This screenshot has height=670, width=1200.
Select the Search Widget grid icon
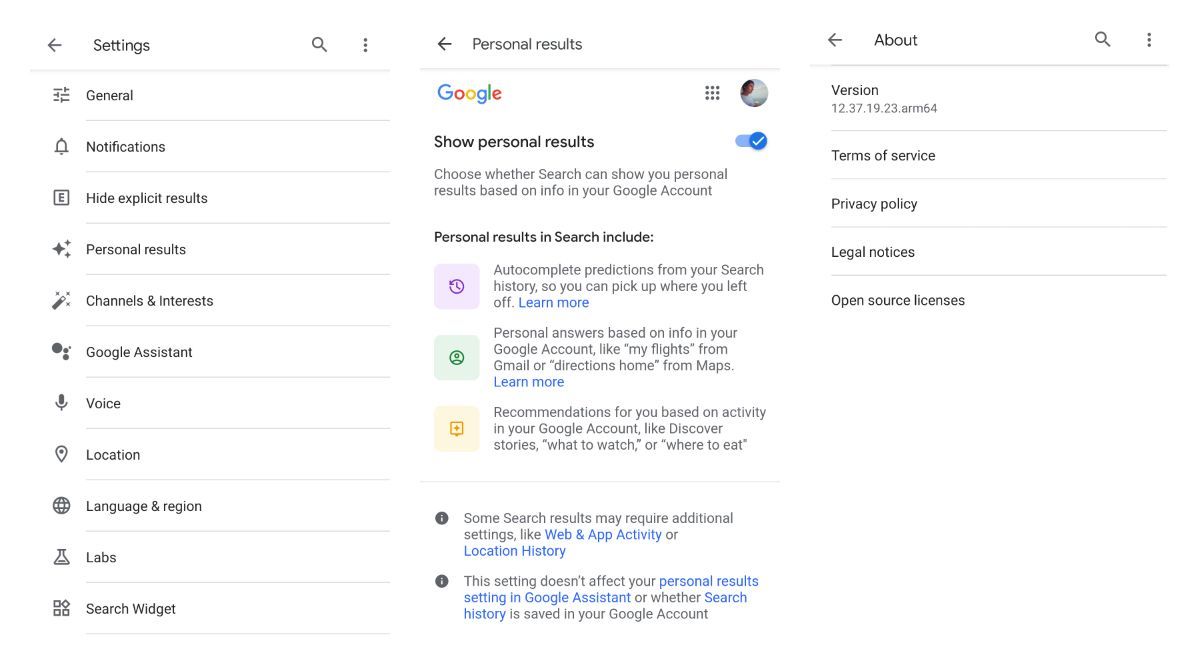pos(60,608)
